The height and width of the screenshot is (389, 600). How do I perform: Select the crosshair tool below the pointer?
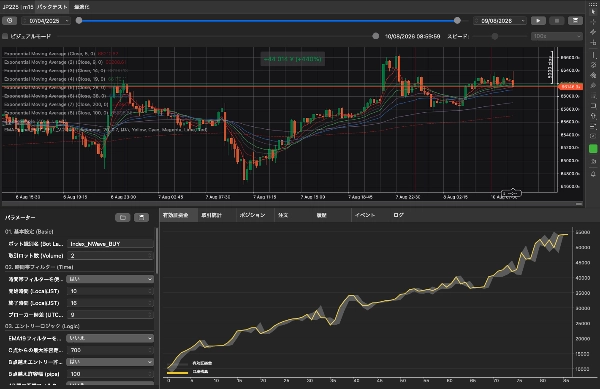pyautogui.click(x=593, y=22)
